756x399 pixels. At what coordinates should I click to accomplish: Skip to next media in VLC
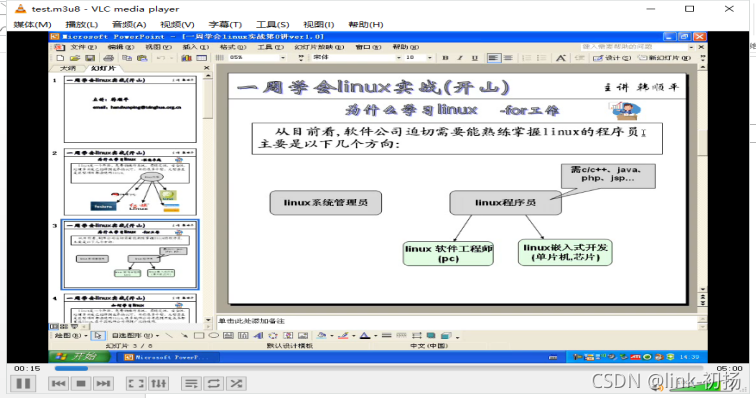(103, 384)
